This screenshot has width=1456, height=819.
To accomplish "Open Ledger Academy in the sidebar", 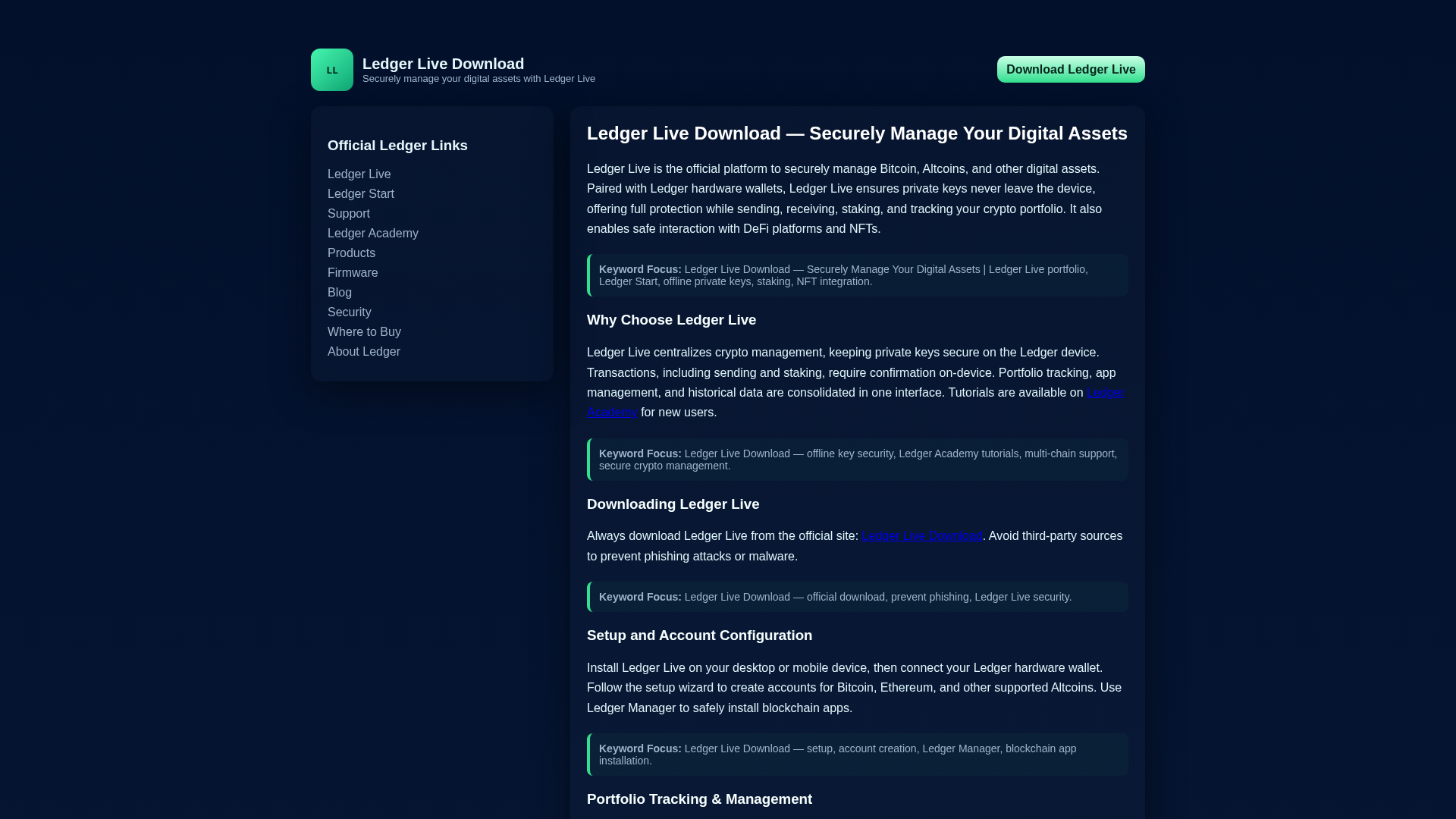I will (x=373, y=234).
